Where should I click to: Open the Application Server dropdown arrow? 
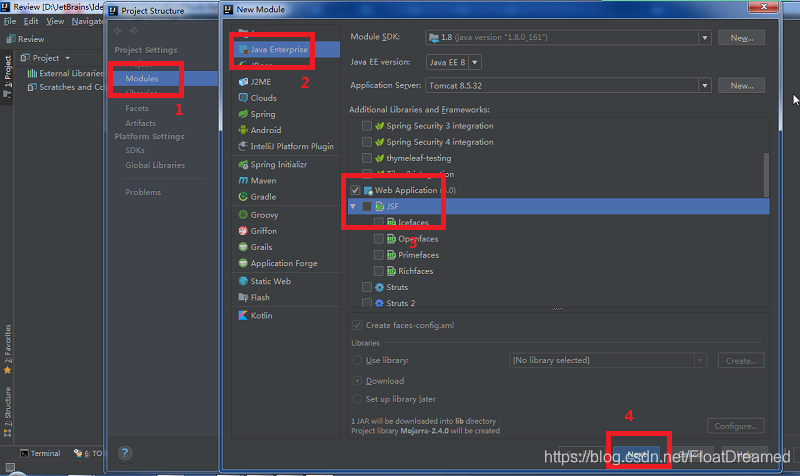click(705, 85)
